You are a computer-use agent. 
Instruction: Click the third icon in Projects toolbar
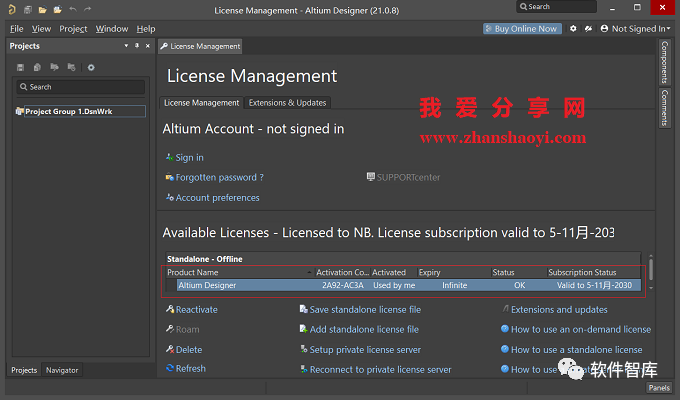tap(54, 67)
